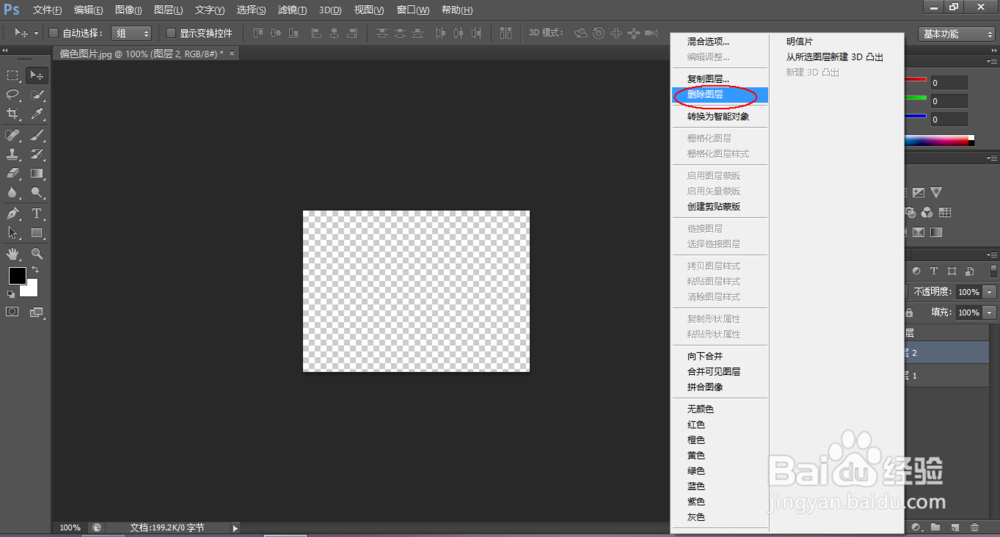Click the 100% zoom field in status bar
This screenshot has height=537, width=1000.
[x=70, y=528]
